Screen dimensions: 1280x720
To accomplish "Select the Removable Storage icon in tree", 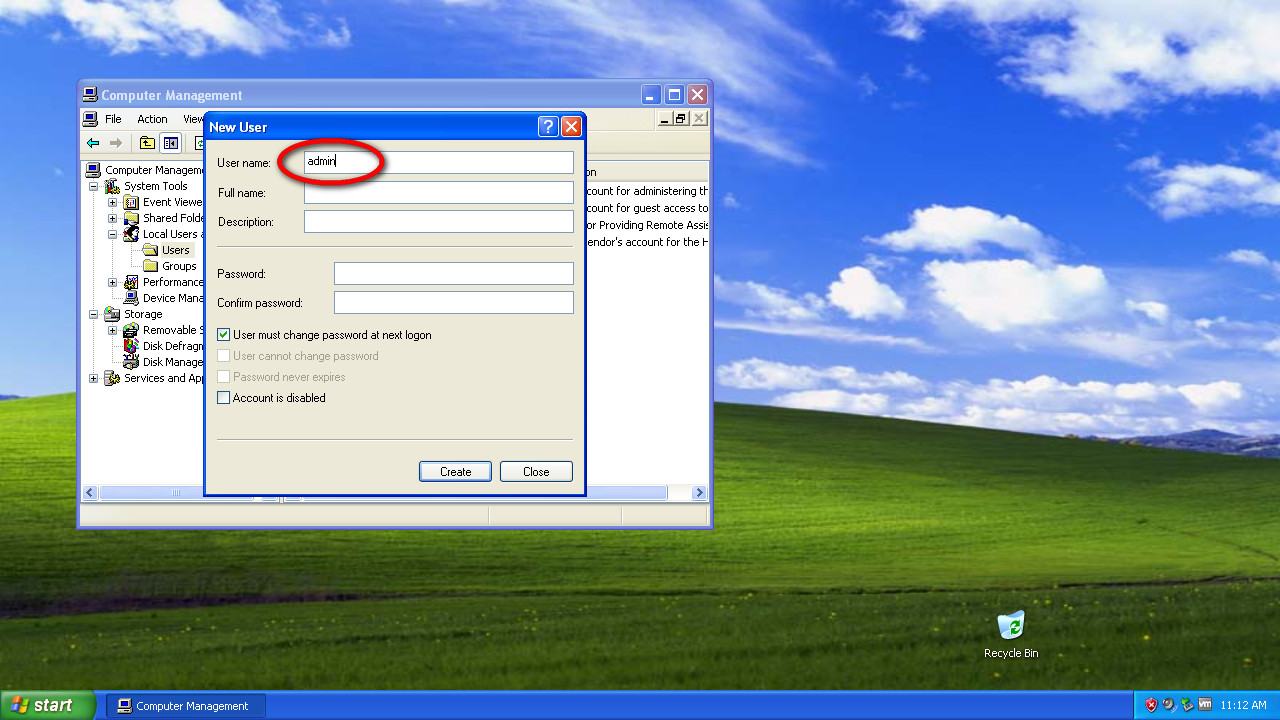I will (x=131, y=330).
